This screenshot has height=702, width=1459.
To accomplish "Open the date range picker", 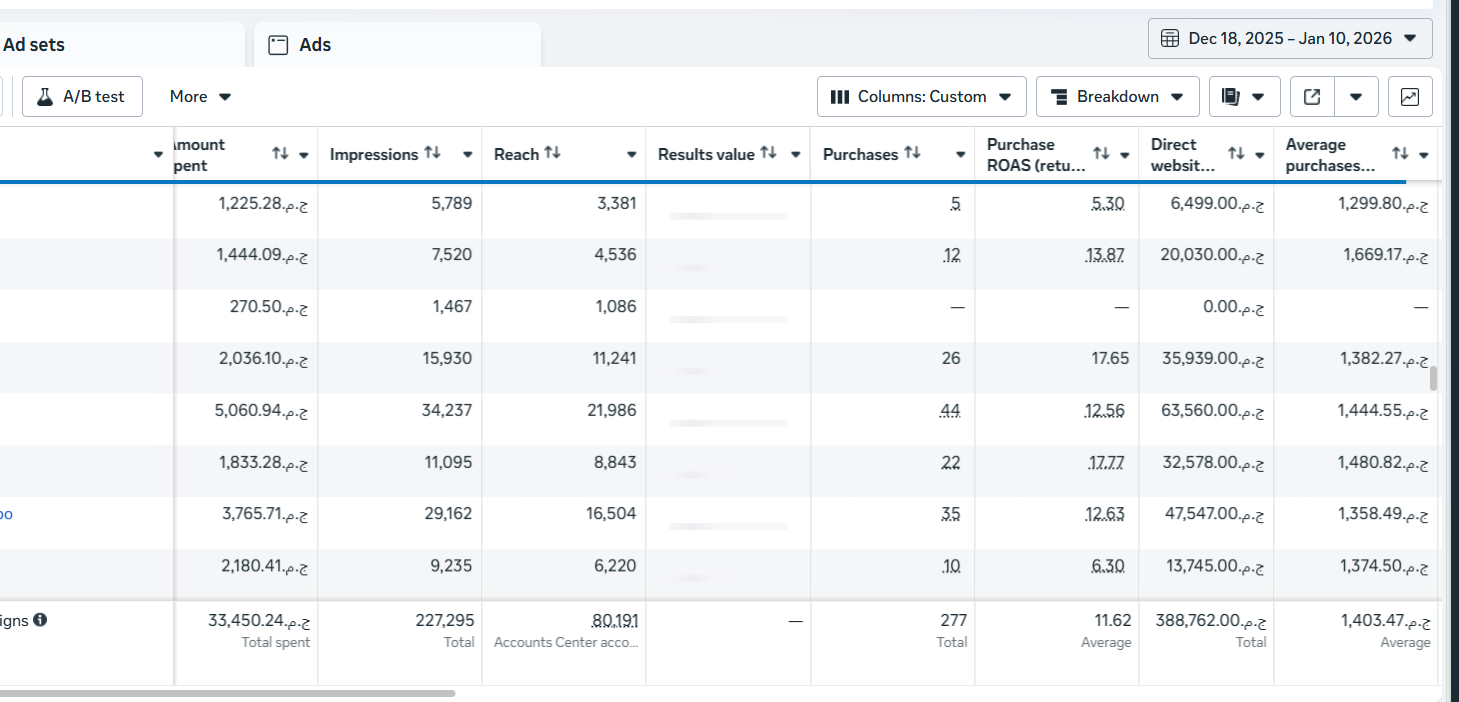I will 1289,39.
